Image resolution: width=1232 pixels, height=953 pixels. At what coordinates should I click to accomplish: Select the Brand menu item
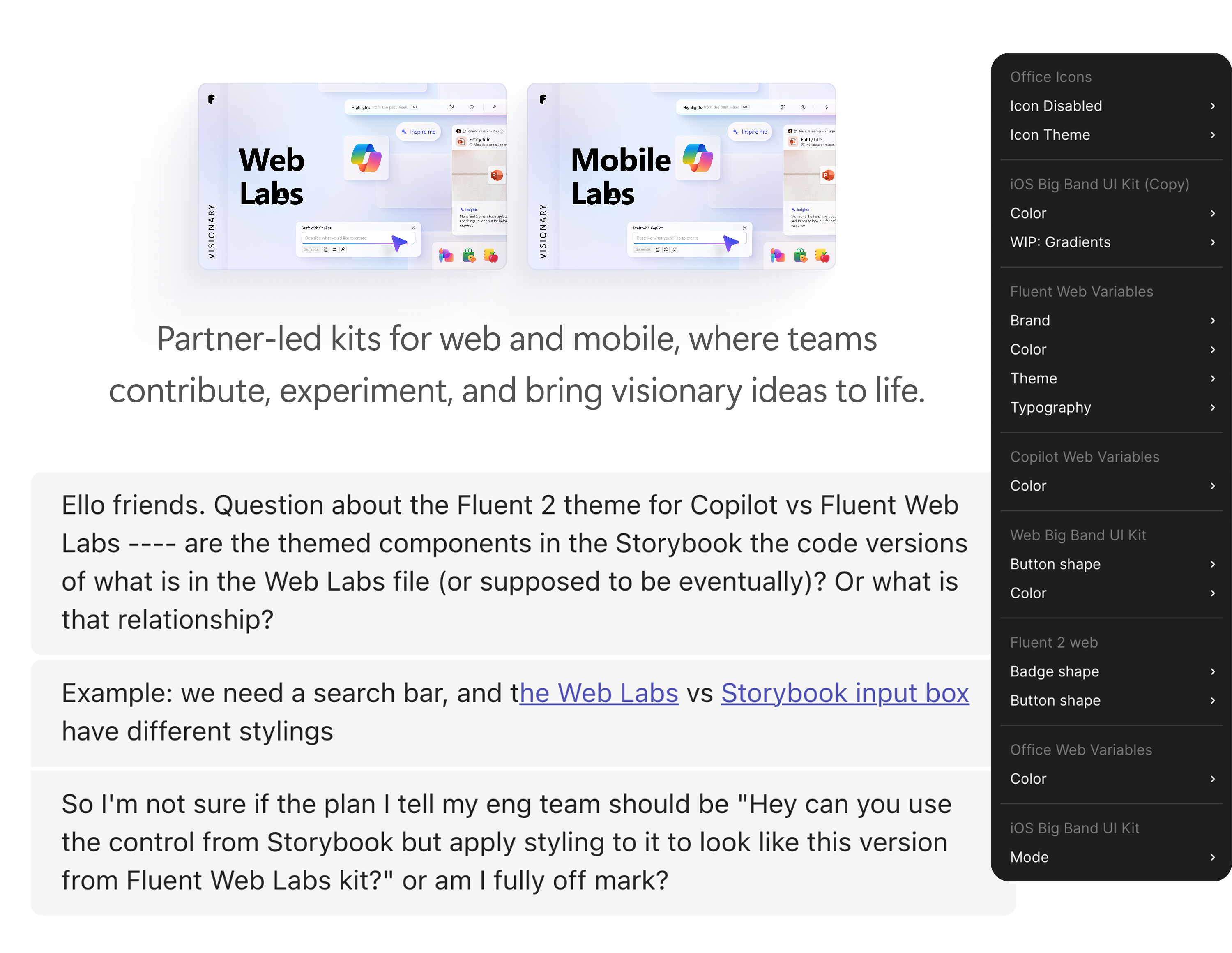(x=1111, y=321)
